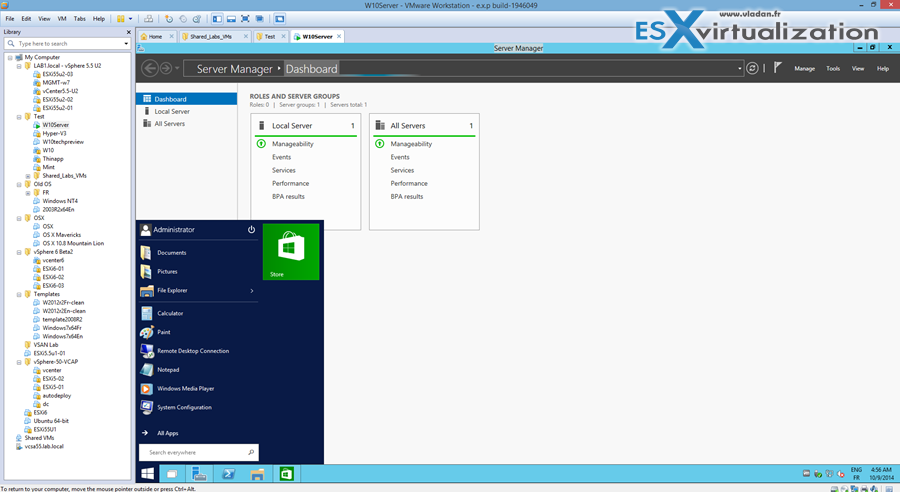Select Dashboard in Server Manager sidebar
Image resolution: width=900 pixels, height=492 pixels.
point(187,99)
